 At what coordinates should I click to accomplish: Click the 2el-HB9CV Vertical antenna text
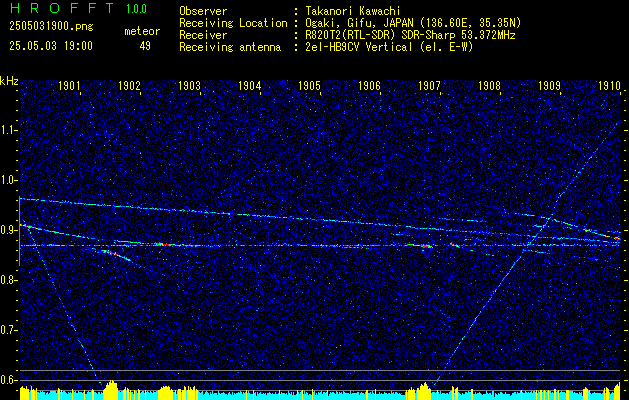[390, 47]
